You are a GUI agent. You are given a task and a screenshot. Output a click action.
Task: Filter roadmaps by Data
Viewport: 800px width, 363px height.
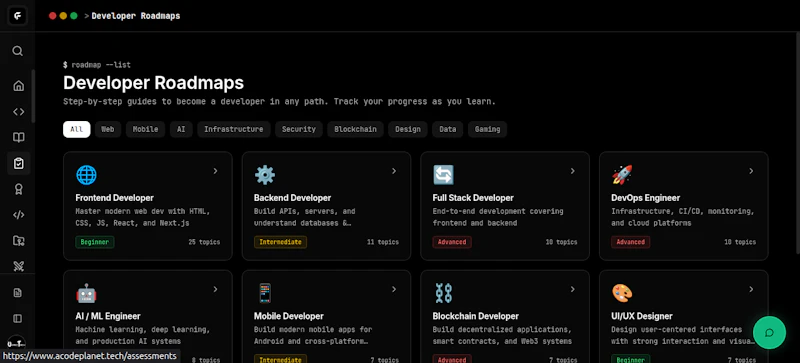click(x=447, y=129)
